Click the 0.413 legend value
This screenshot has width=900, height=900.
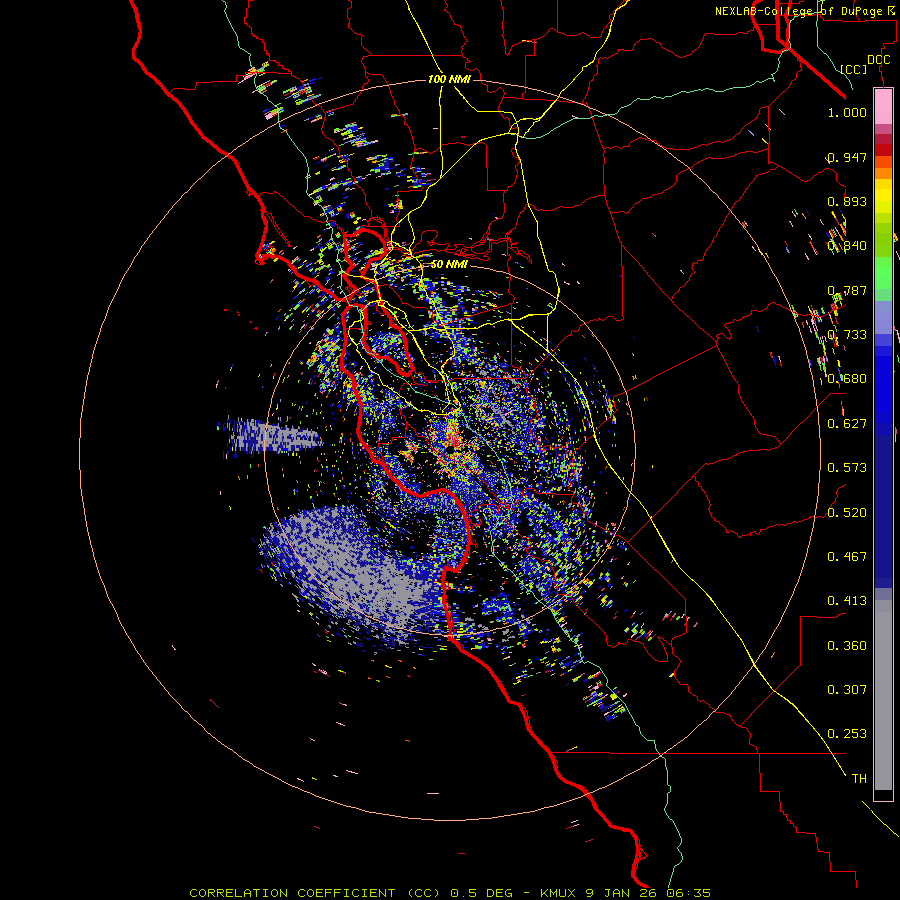(847, 600)
